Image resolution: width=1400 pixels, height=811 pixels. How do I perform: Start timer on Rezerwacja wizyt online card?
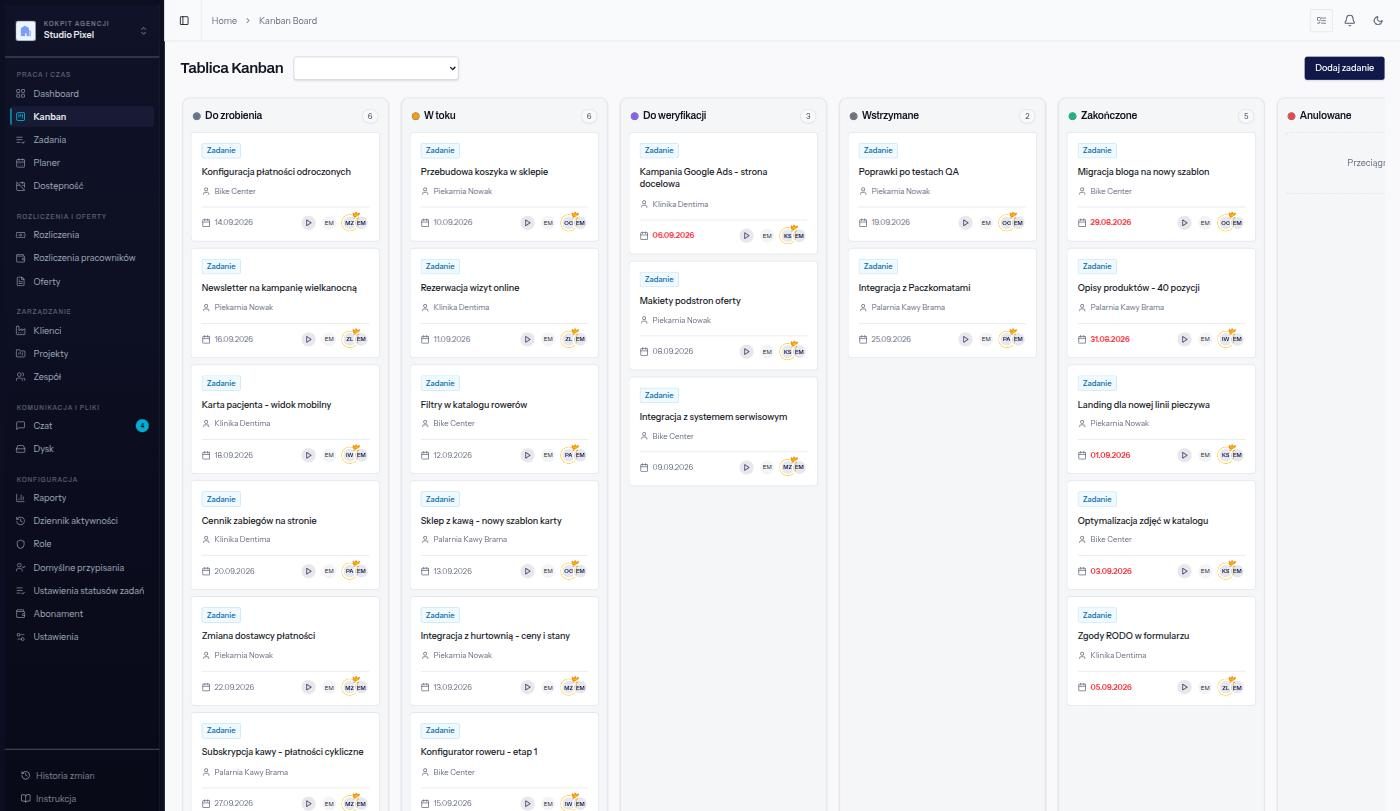point(528,339)
